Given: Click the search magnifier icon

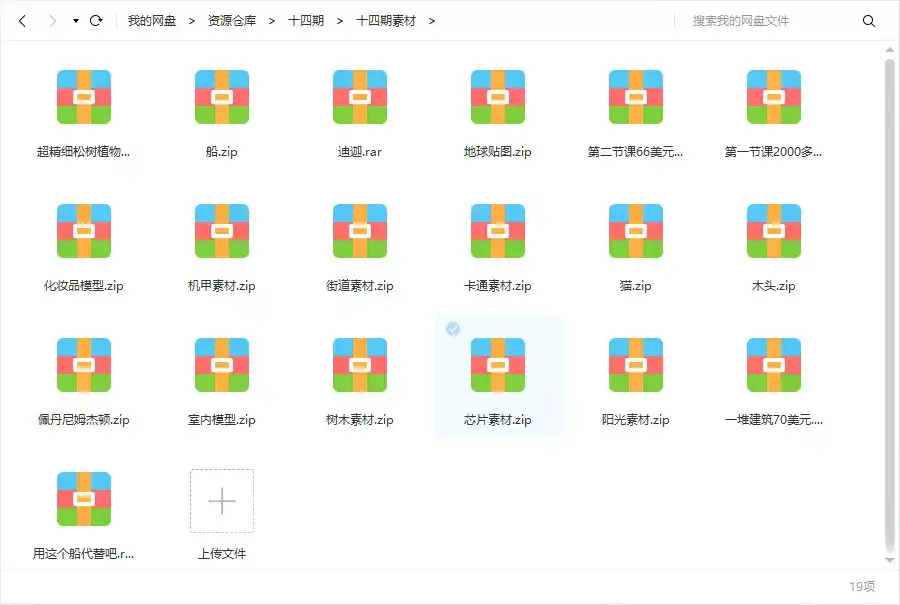Looking at the screenshot, I should click(x=868, y=20).
